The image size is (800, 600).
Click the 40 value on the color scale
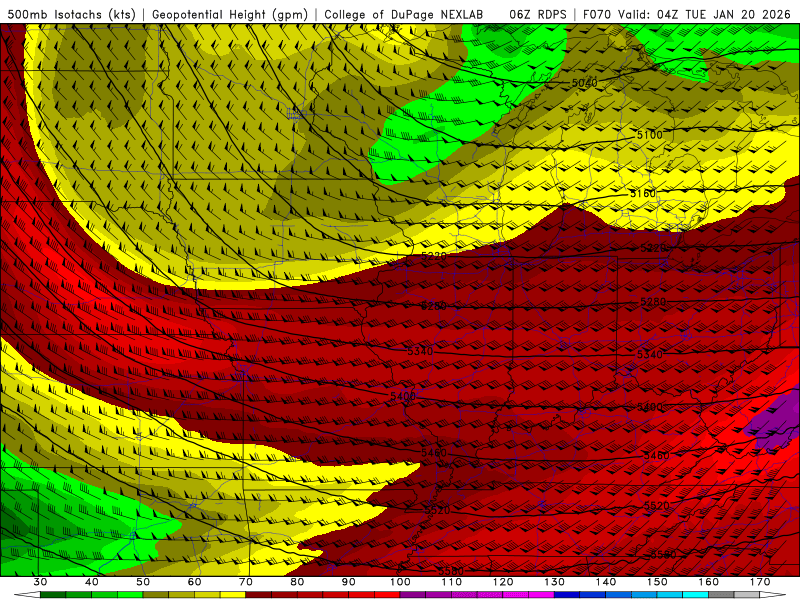(x=92, y=582)
